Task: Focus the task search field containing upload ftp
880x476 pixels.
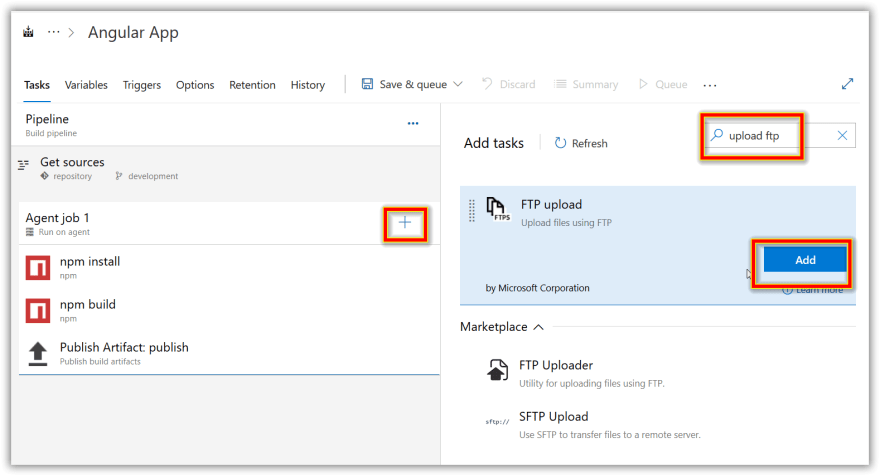Action: pos(781,135)
